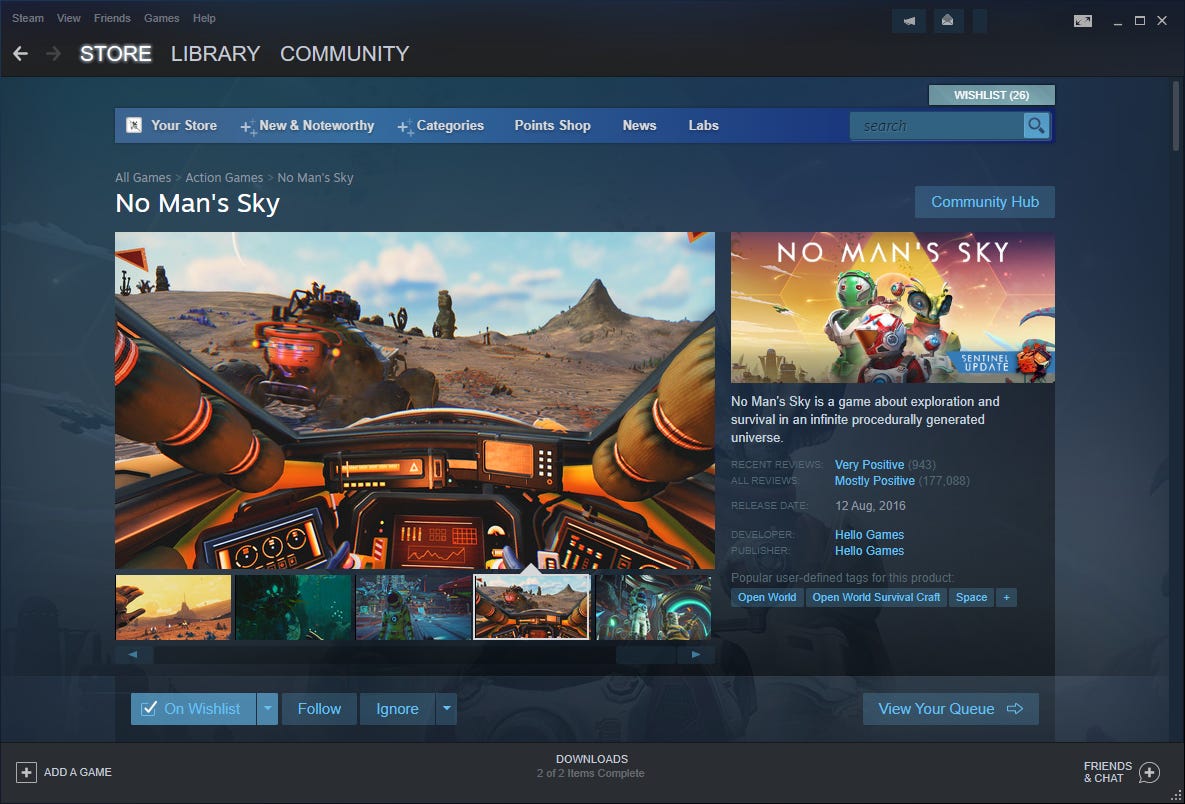Click the Action Games breadcrumb
The width and height of the screenshot is (1185, 804).
point(224,178)
